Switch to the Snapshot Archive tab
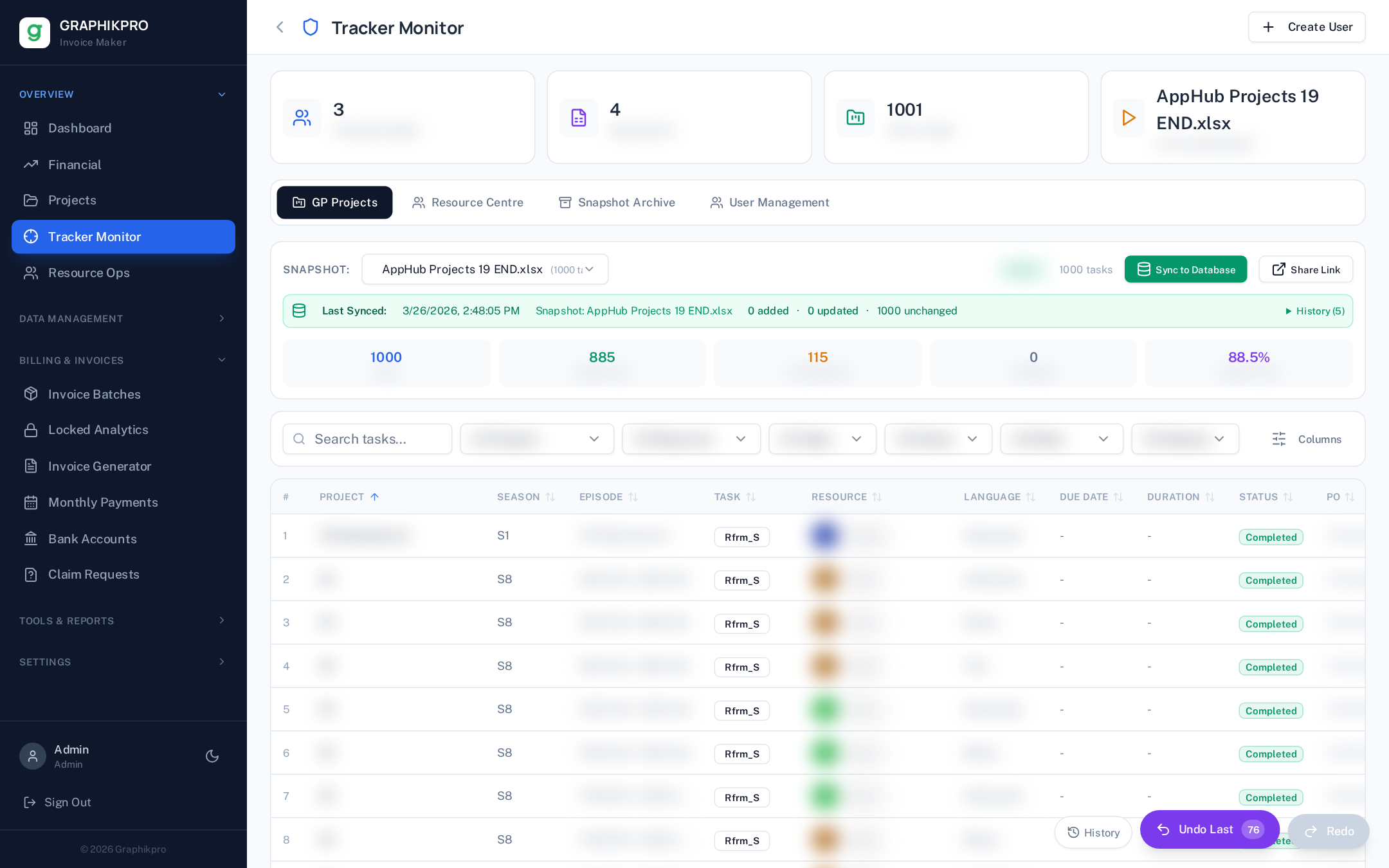The image size is (1389, 868). 617,203
